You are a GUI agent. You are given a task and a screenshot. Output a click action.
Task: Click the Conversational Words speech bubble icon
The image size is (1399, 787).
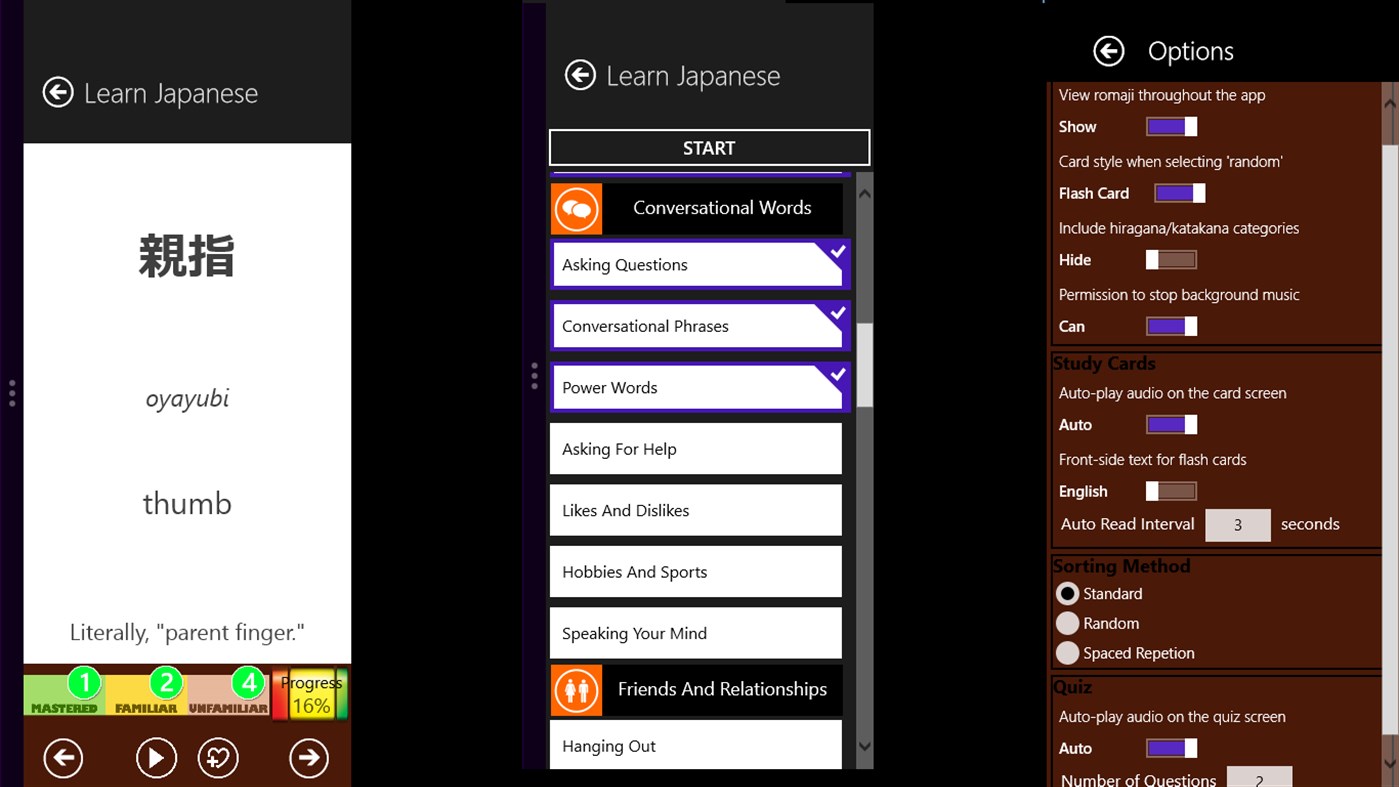coord(576,208)
